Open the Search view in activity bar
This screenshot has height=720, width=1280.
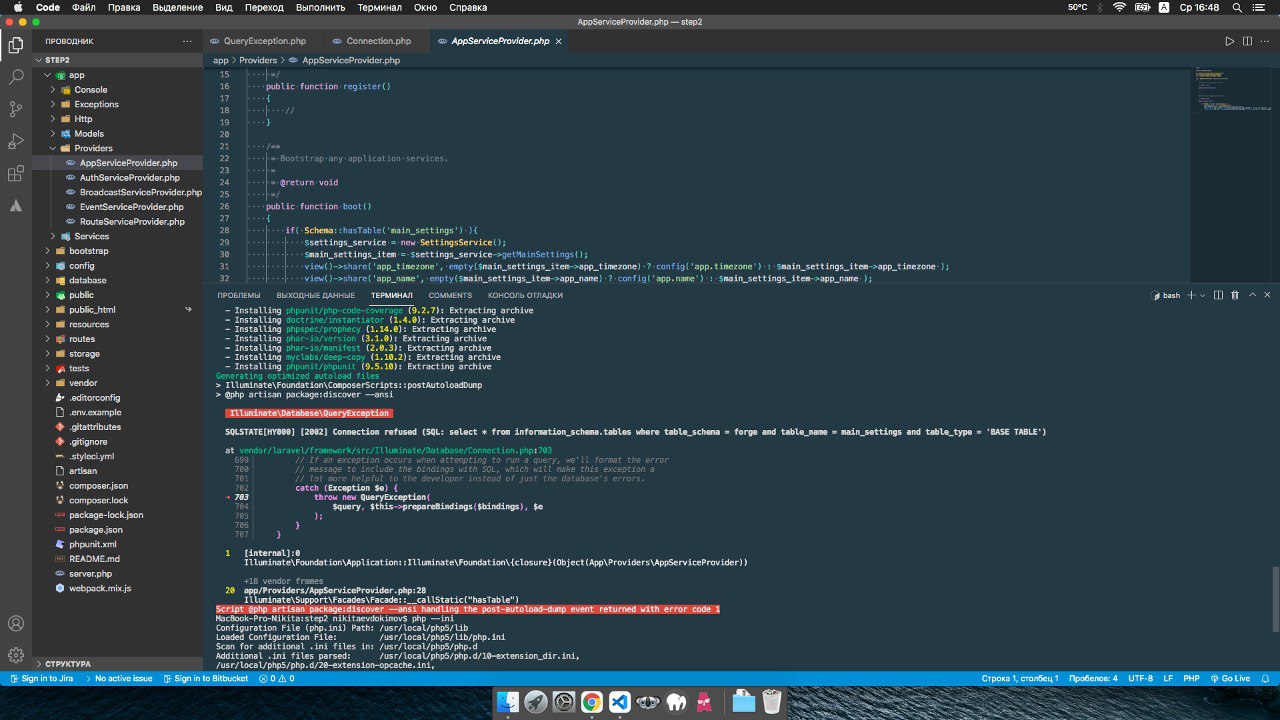coord(16,76)
